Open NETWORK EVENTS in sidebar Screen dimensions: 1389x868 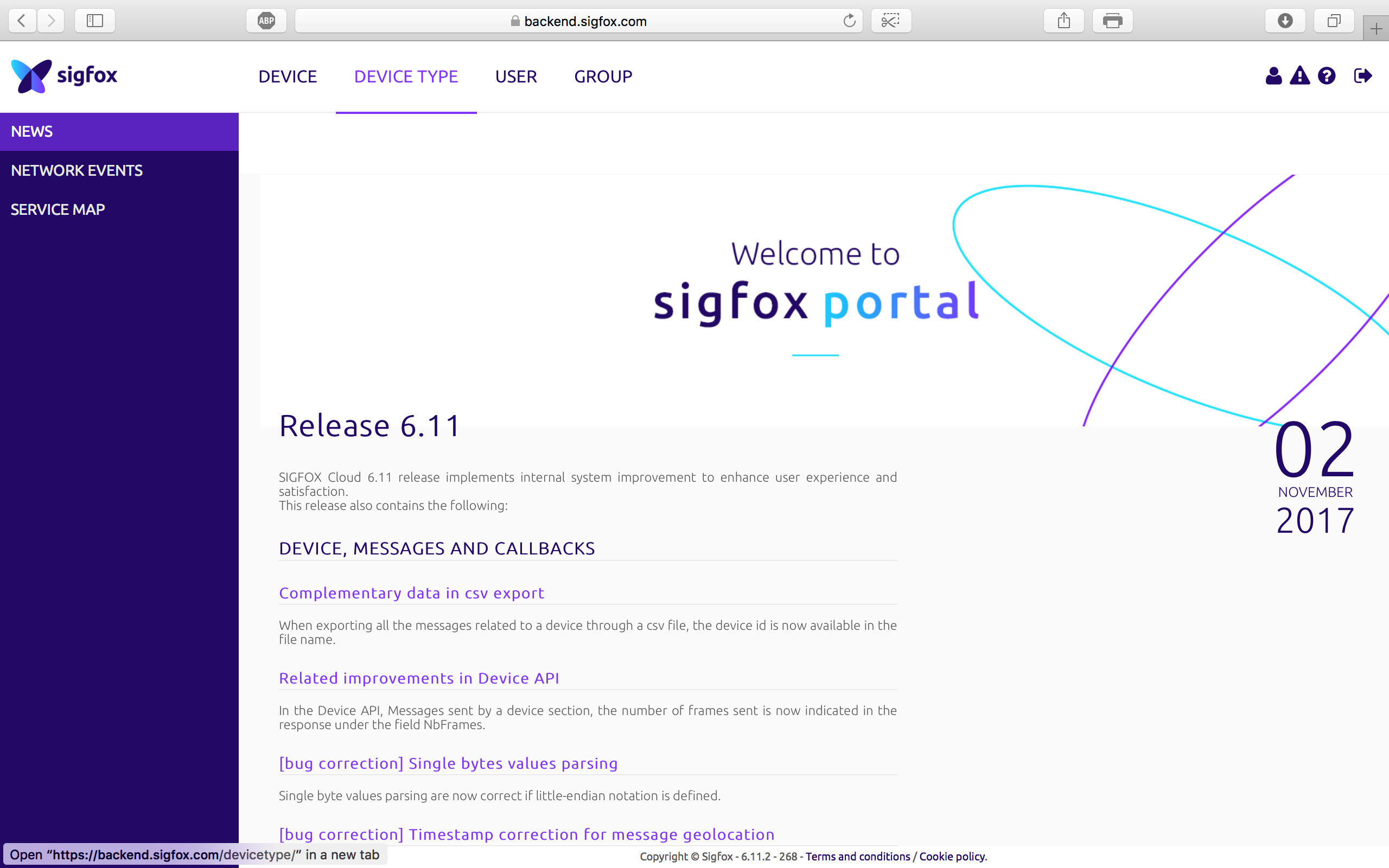(77, 170)
